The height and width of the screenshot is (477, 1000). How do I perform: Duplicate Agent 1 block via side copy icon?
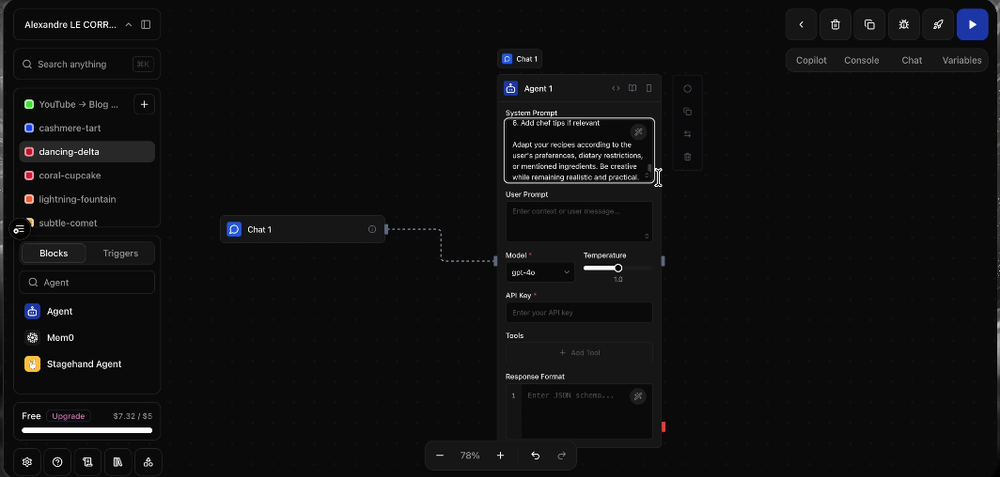(688, 112)
